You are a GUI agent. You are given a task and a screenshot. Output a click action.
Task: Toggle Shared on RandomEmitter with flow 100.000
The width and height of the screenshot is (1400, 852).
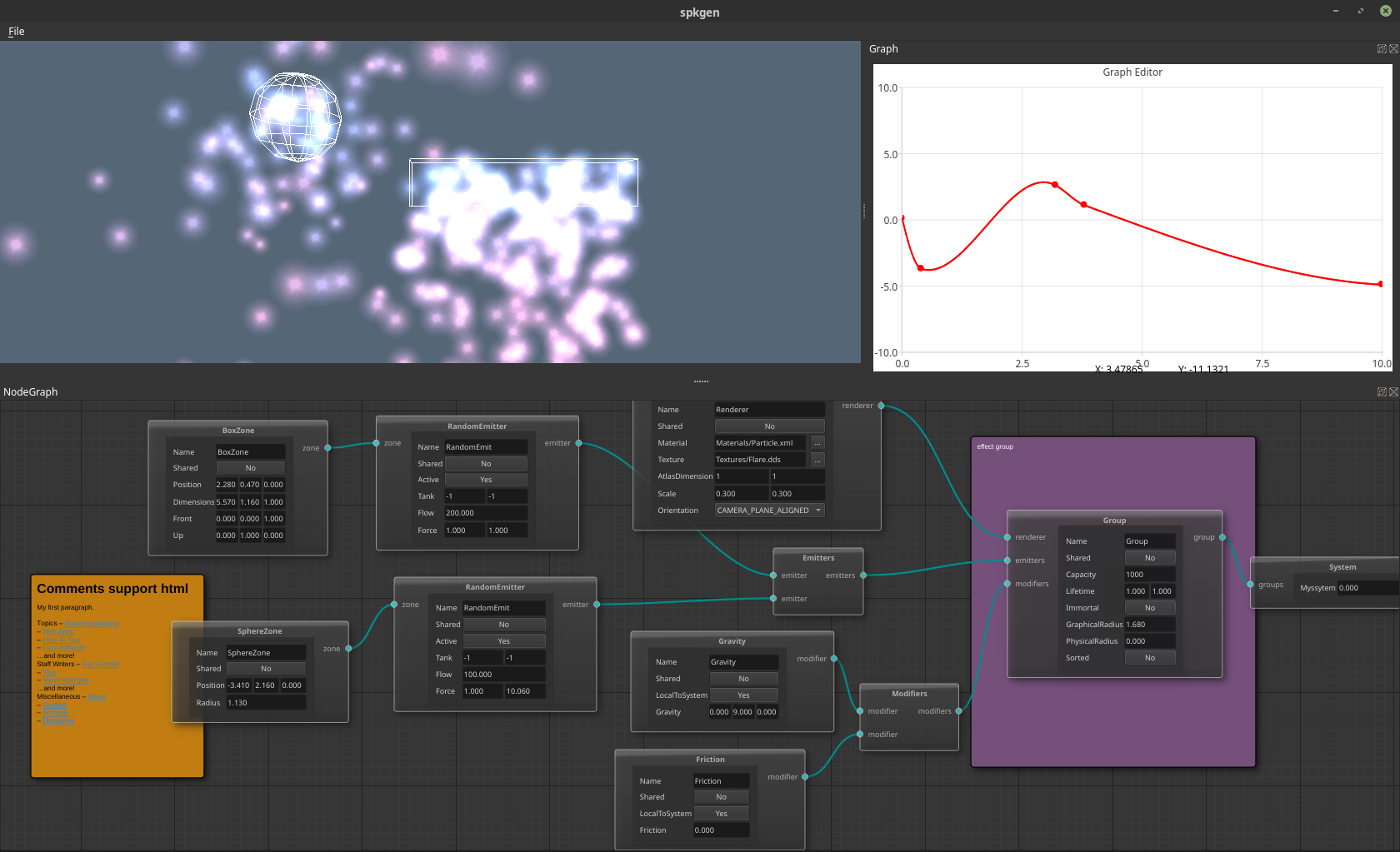click(x=504, y=625)
